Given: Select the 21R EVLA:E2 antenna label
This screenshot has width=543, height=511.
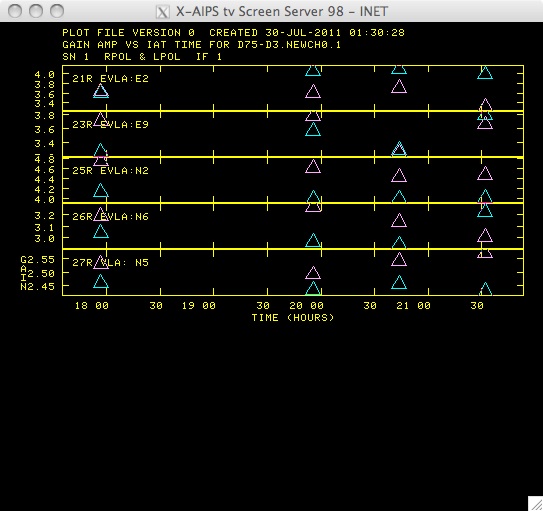Looking at the screenshot, I should (x=110, y=79).
